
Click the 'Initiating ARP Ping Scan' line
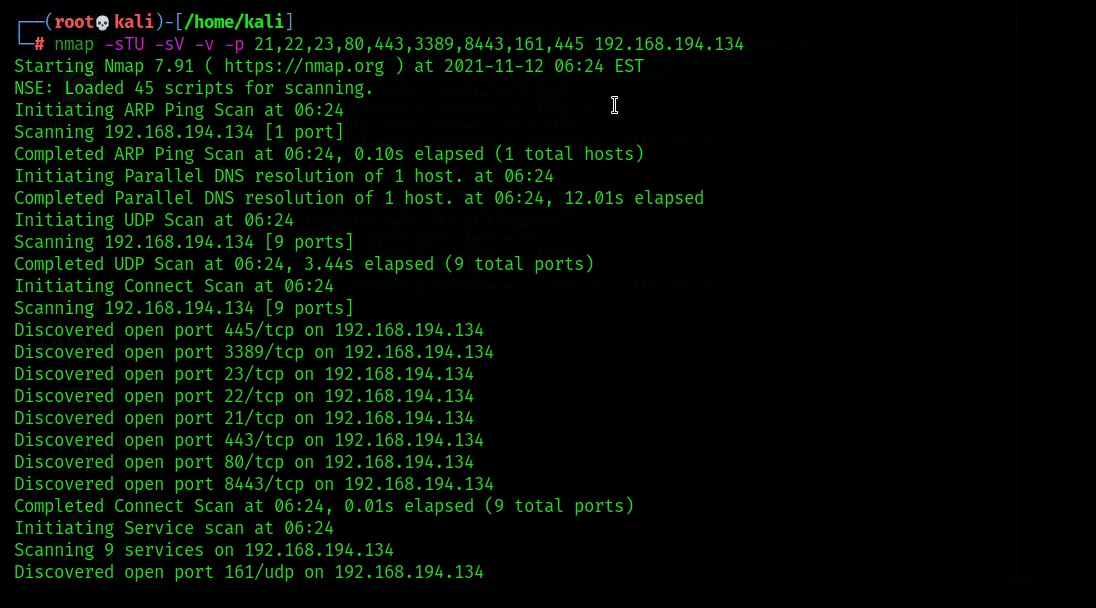179,110
